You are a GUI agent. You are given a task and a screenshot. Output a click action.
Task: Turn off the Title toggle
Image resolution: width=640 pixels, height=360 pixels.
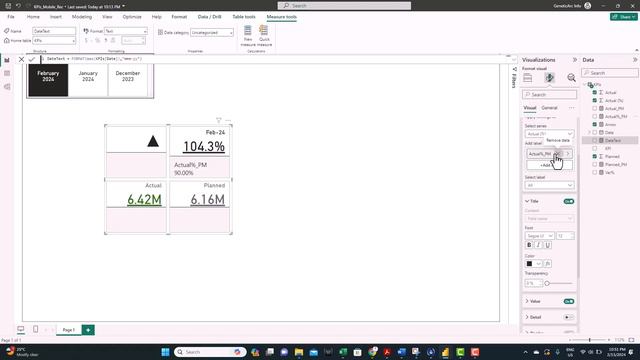[569, 201]
